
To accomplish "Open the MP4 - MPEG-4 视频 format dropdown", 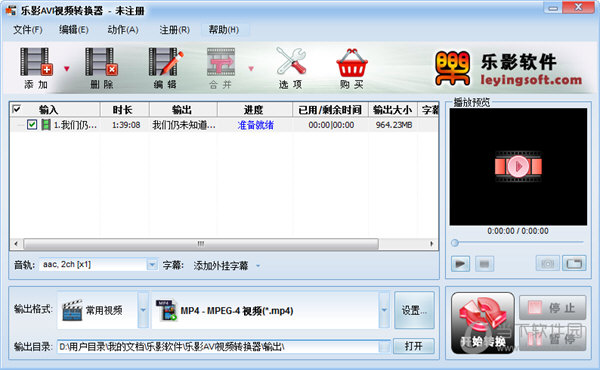I will [384, 310].
